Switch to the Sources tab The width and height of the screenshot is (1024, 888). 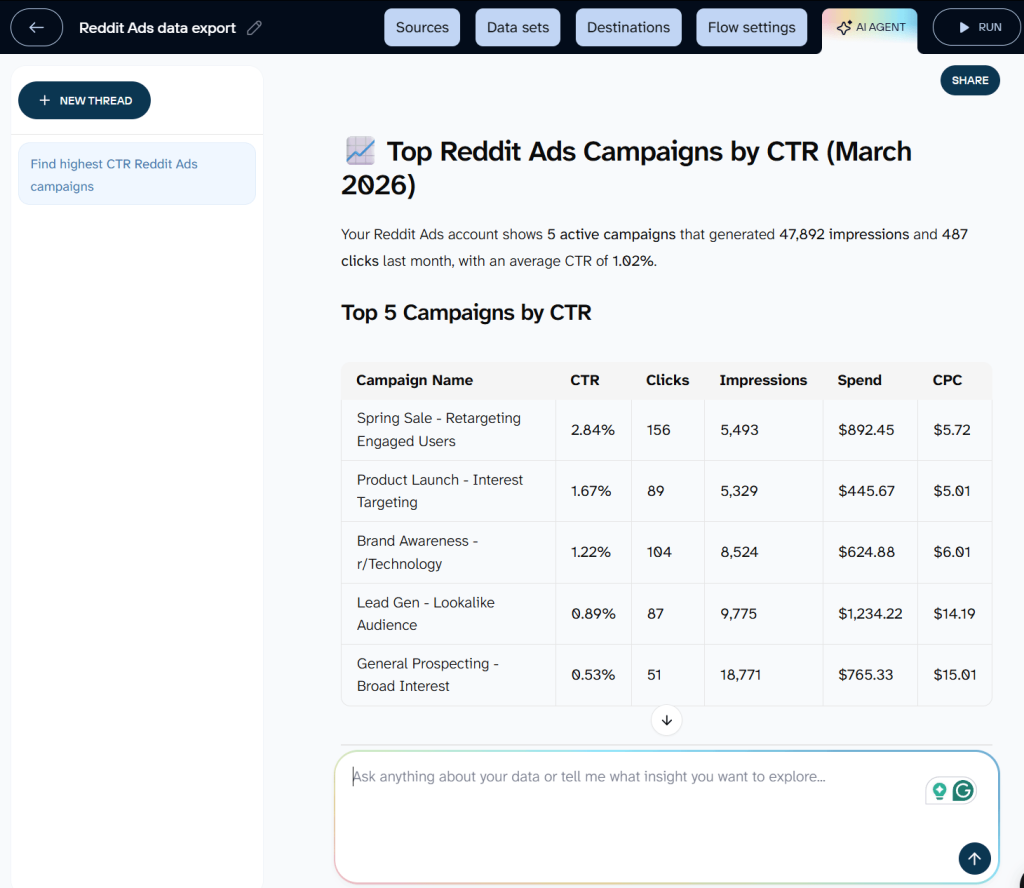pos(421,27)
